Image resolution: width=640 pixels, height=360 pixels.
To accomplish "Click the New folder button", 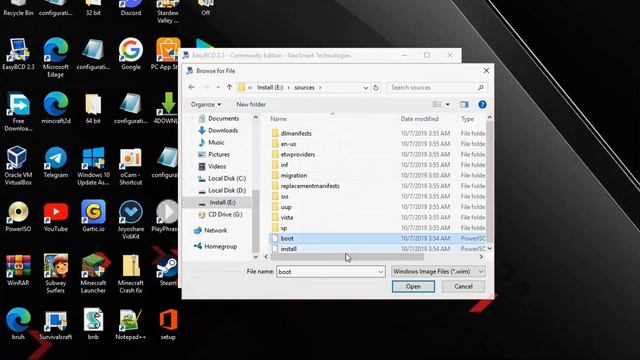I will 251,104.
